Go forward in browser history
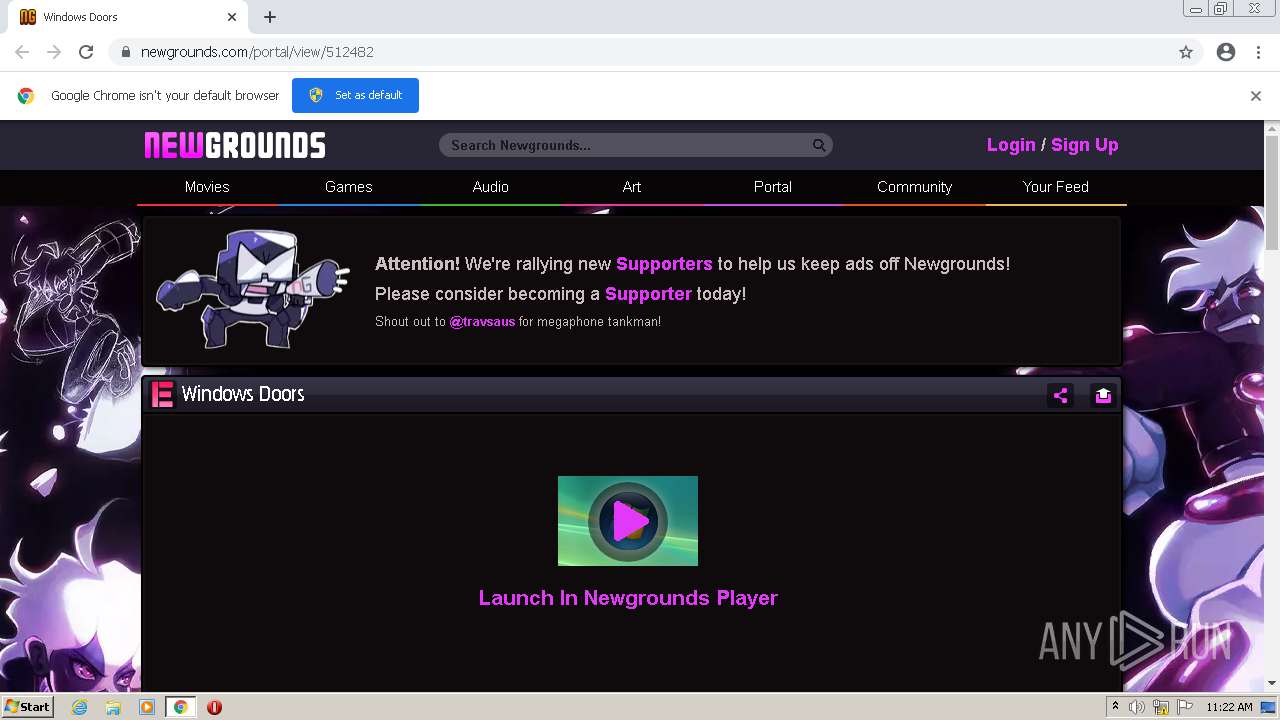 [54, 52]
